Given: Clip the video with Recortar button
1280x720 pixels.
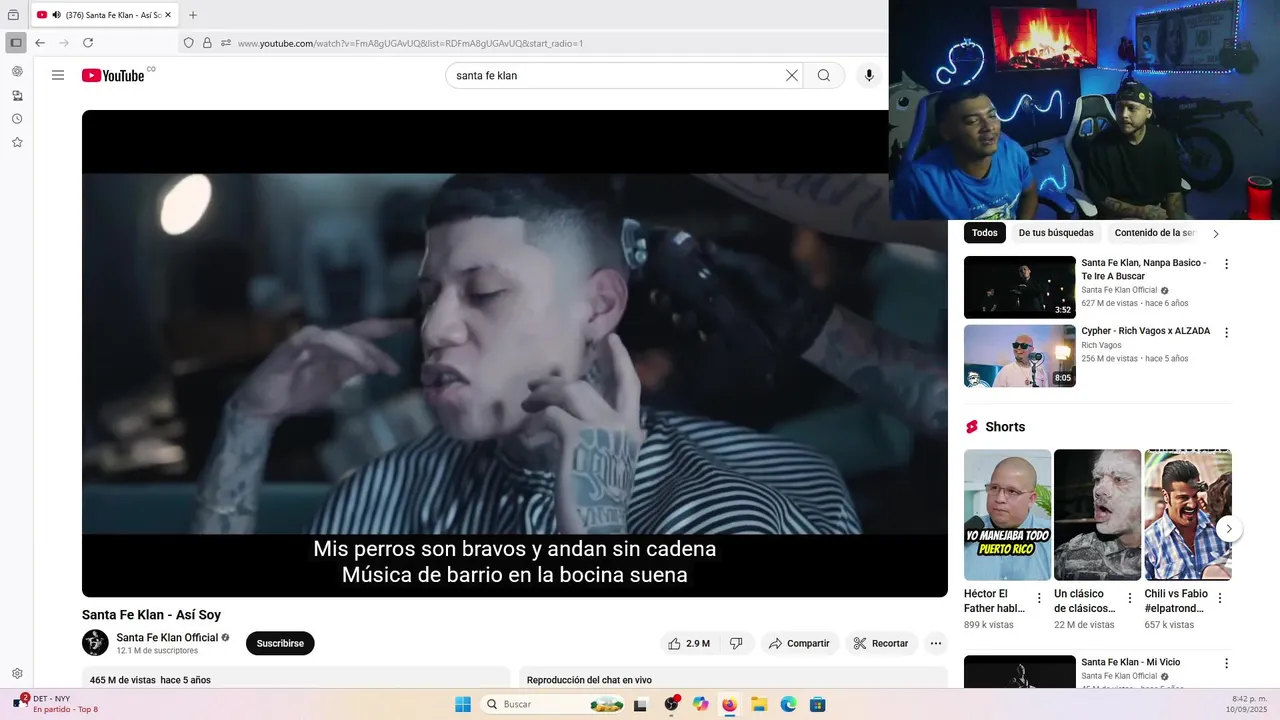Looking at the screenshot, I should point(881,643).
